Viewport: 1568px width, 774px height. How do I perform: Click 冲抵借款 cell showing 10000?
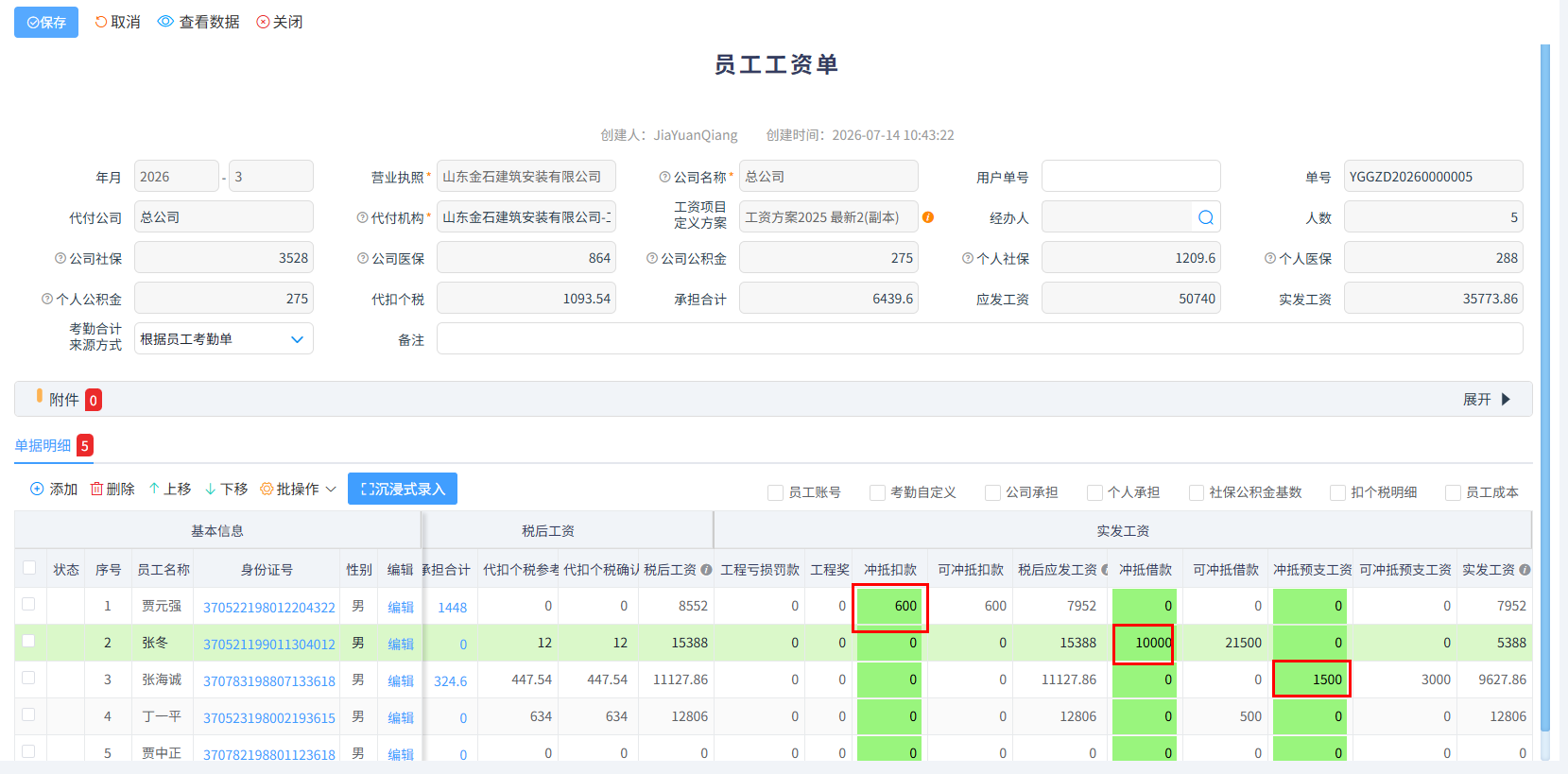coord(1145,644)
